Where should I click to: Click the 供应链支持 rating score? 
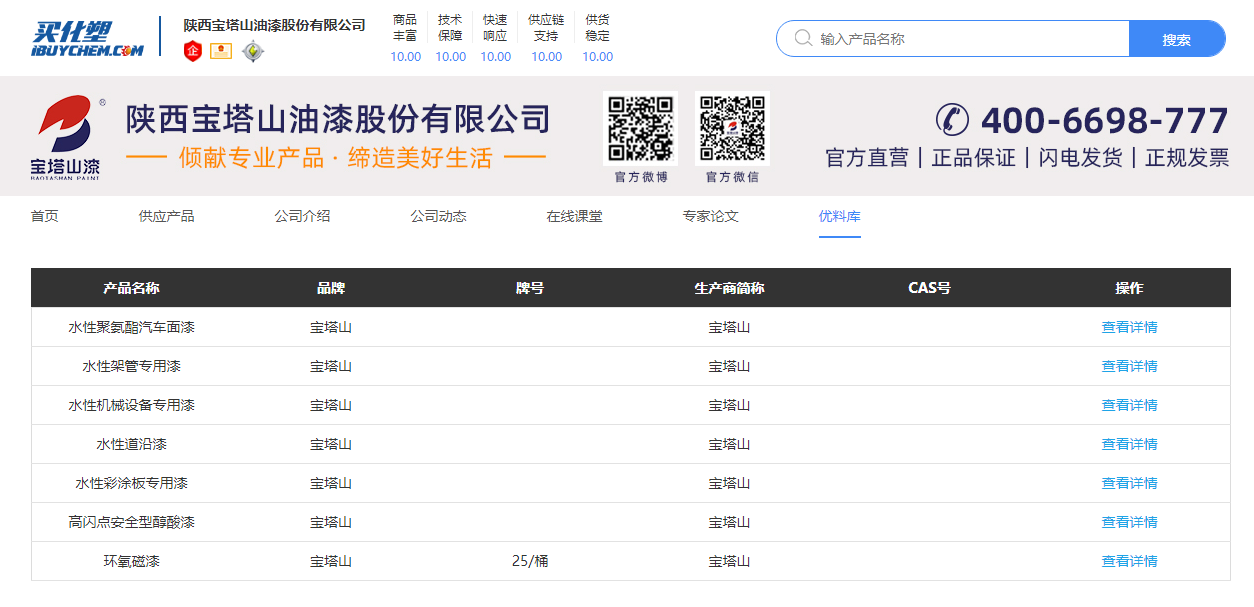point(547,57)
